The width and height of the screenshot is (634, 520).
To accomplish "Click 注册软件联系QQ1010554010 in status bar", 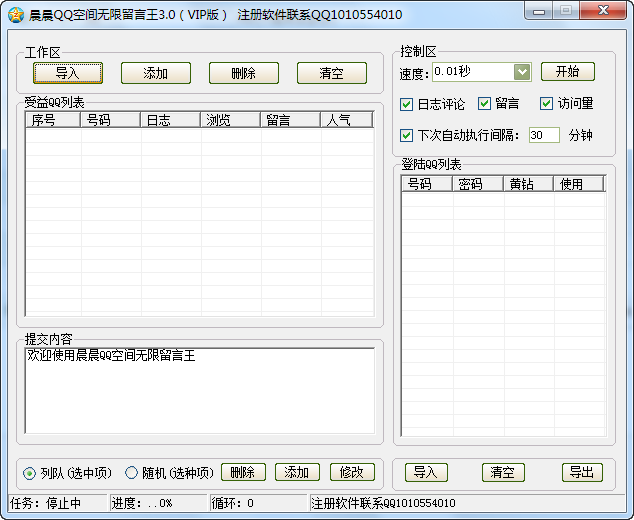I will click(383, 503).
